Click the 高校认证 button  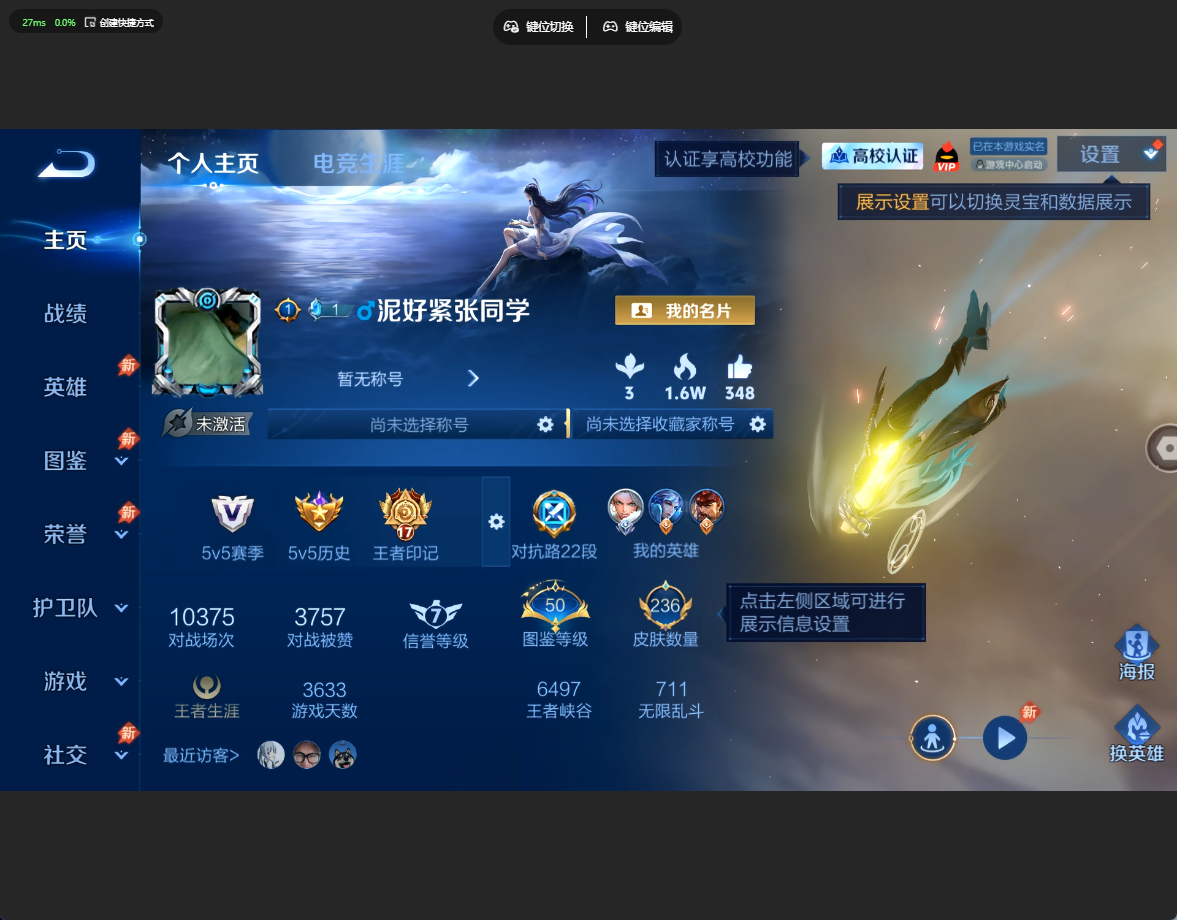point(872,156)
